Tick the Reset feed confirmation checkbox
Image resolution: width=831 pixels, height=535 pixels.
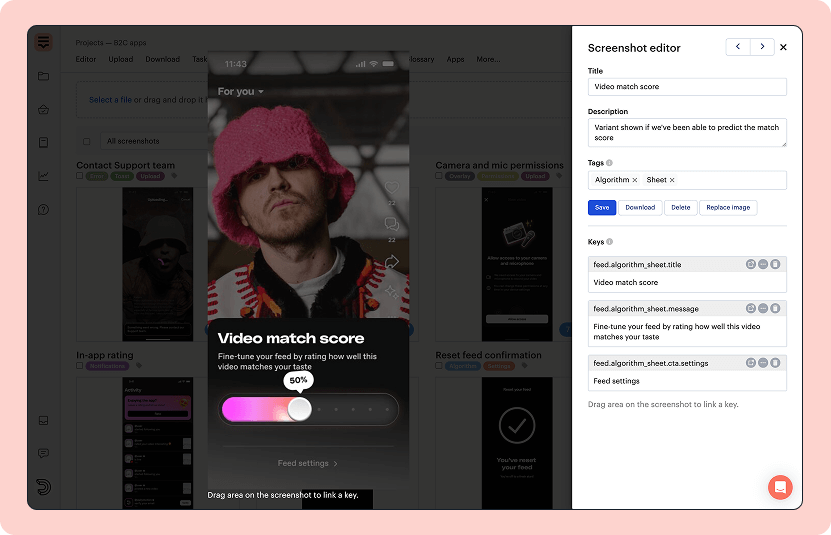[439, 366]
